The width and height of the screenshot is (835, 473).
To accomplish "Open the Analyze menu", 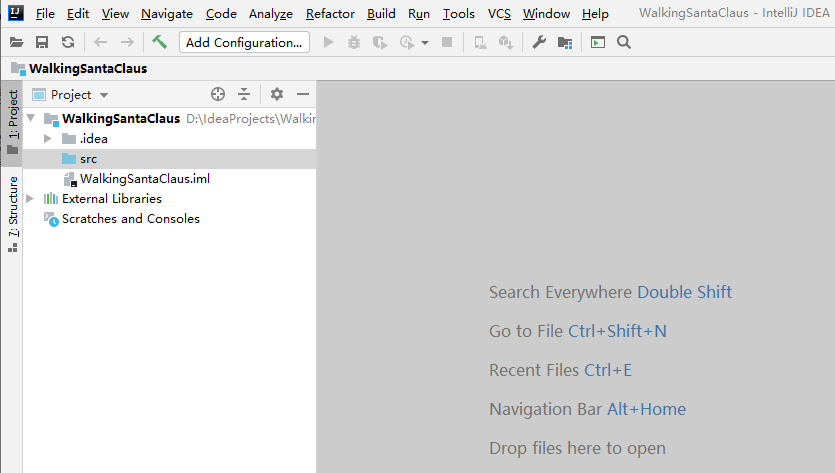I will [x=271, y=14].
